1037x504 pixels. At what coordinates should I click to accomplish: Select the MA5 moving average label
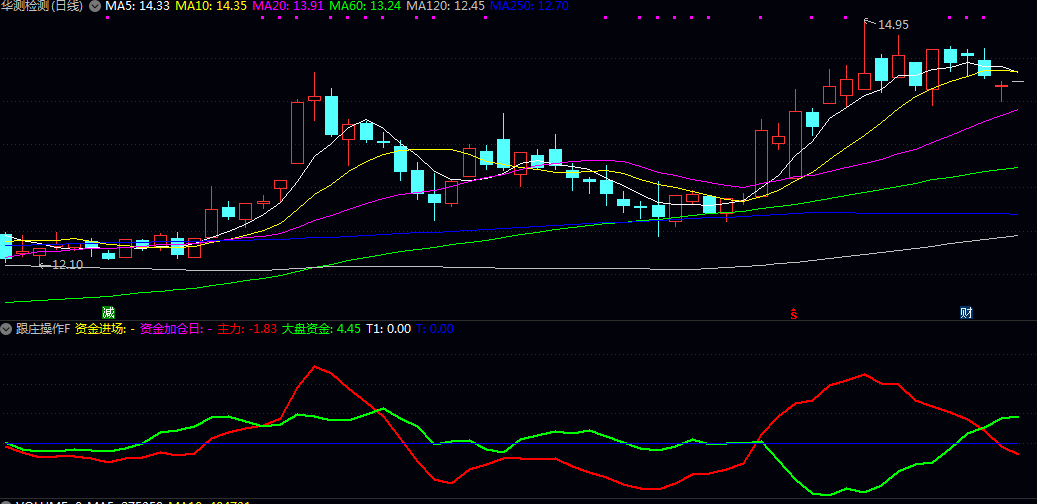tap(137, 6)
